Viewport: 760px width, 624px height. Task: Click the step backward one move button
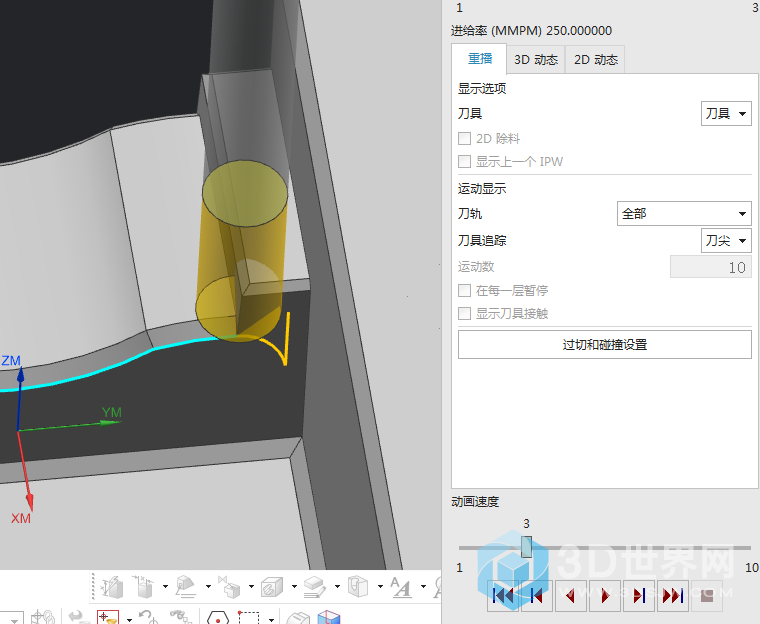click(536, 596)
